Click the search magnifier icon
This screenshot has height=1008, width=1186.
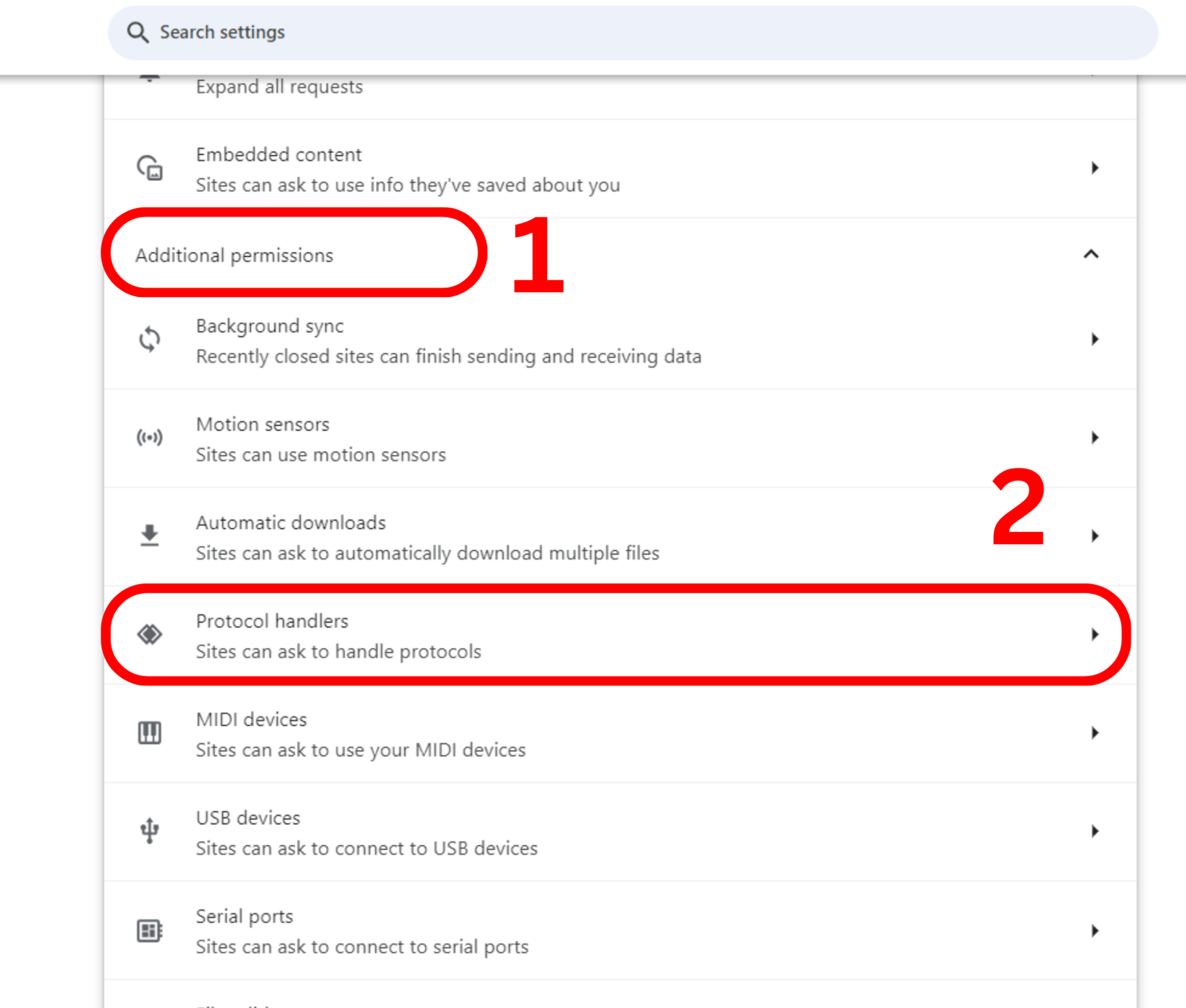coord(138,33)
